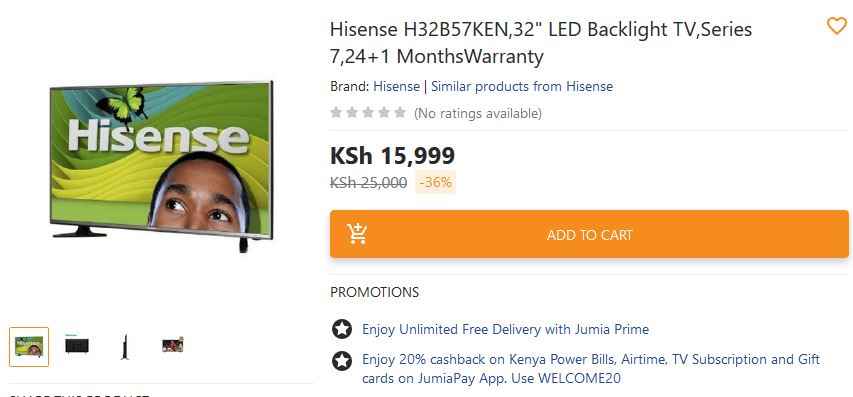853x397 pixels.
Task: Click star badge beside 20% cashback promotion
Action: pyautogui.click(x=342, y=361)
